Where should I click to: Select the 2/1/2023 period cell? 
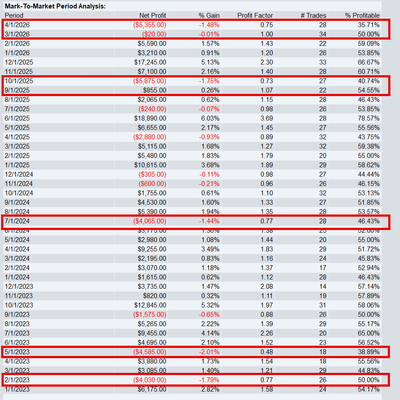[x=17, y=380]
